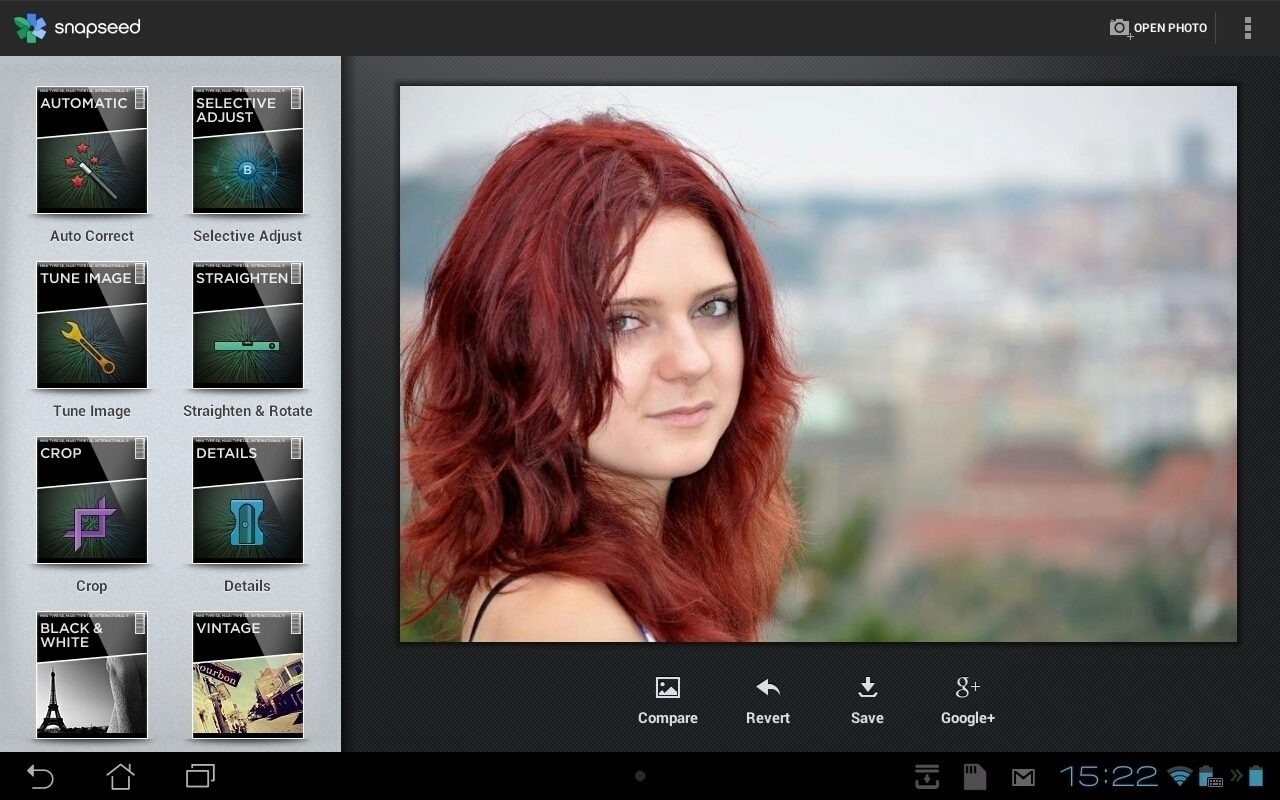Open the Automatic auto-correct tool tile
The image size is (1280, 800).
(92, 150)
